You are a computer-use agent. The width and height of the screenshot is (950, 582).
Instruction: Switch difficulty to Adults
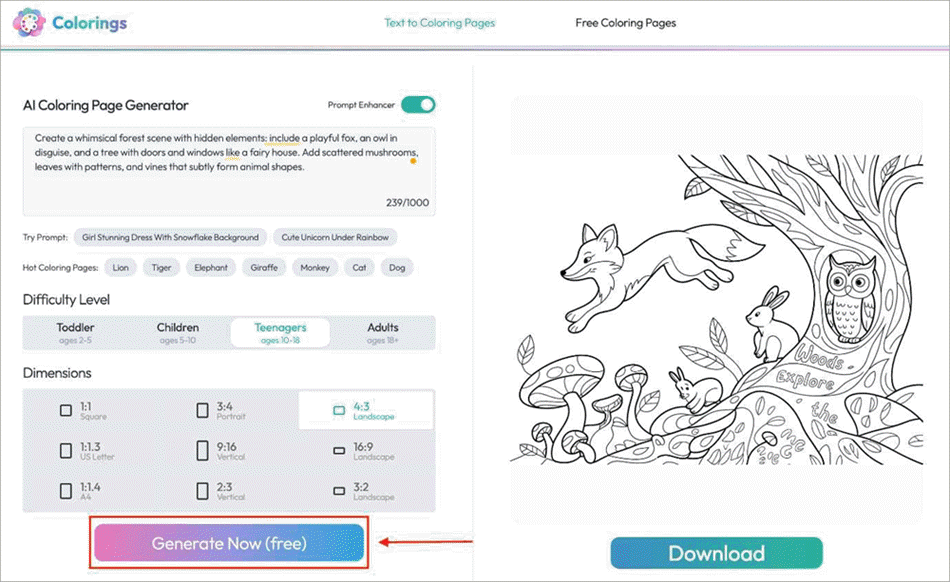382,332
